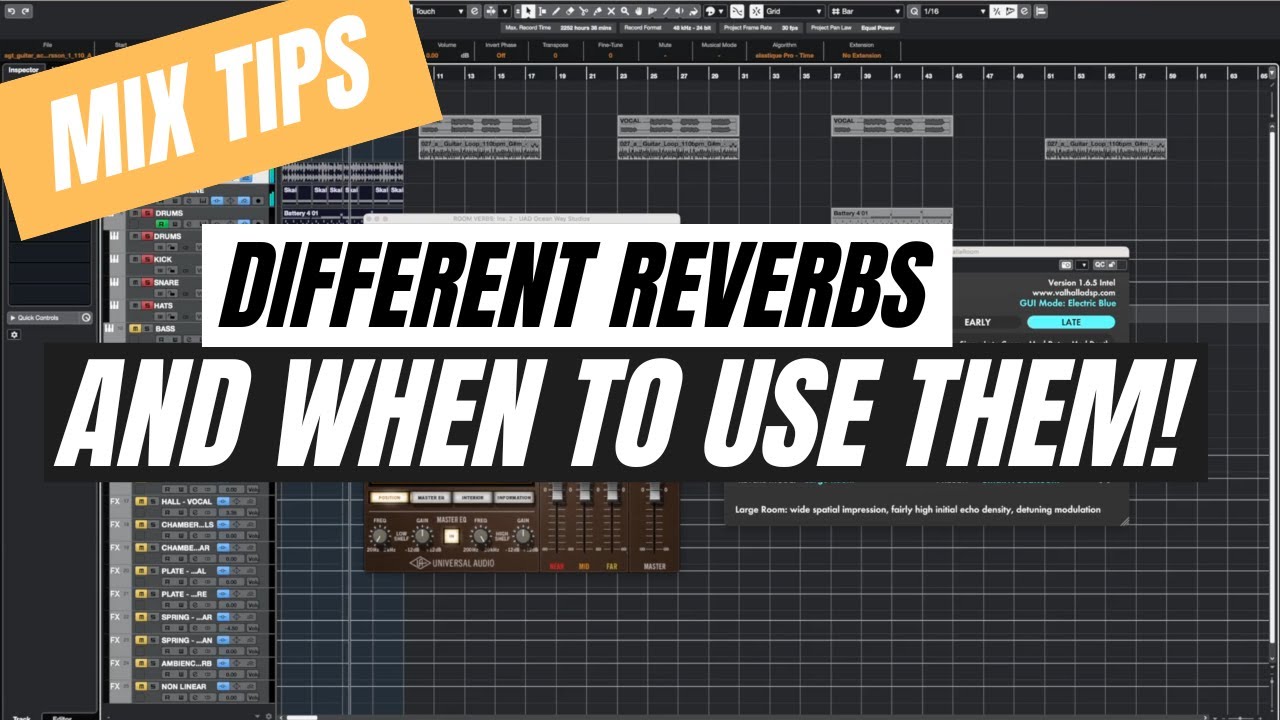
Task: Select INFORMATION tab in Ocean Way plugin
Action: (x=514, y=498)
